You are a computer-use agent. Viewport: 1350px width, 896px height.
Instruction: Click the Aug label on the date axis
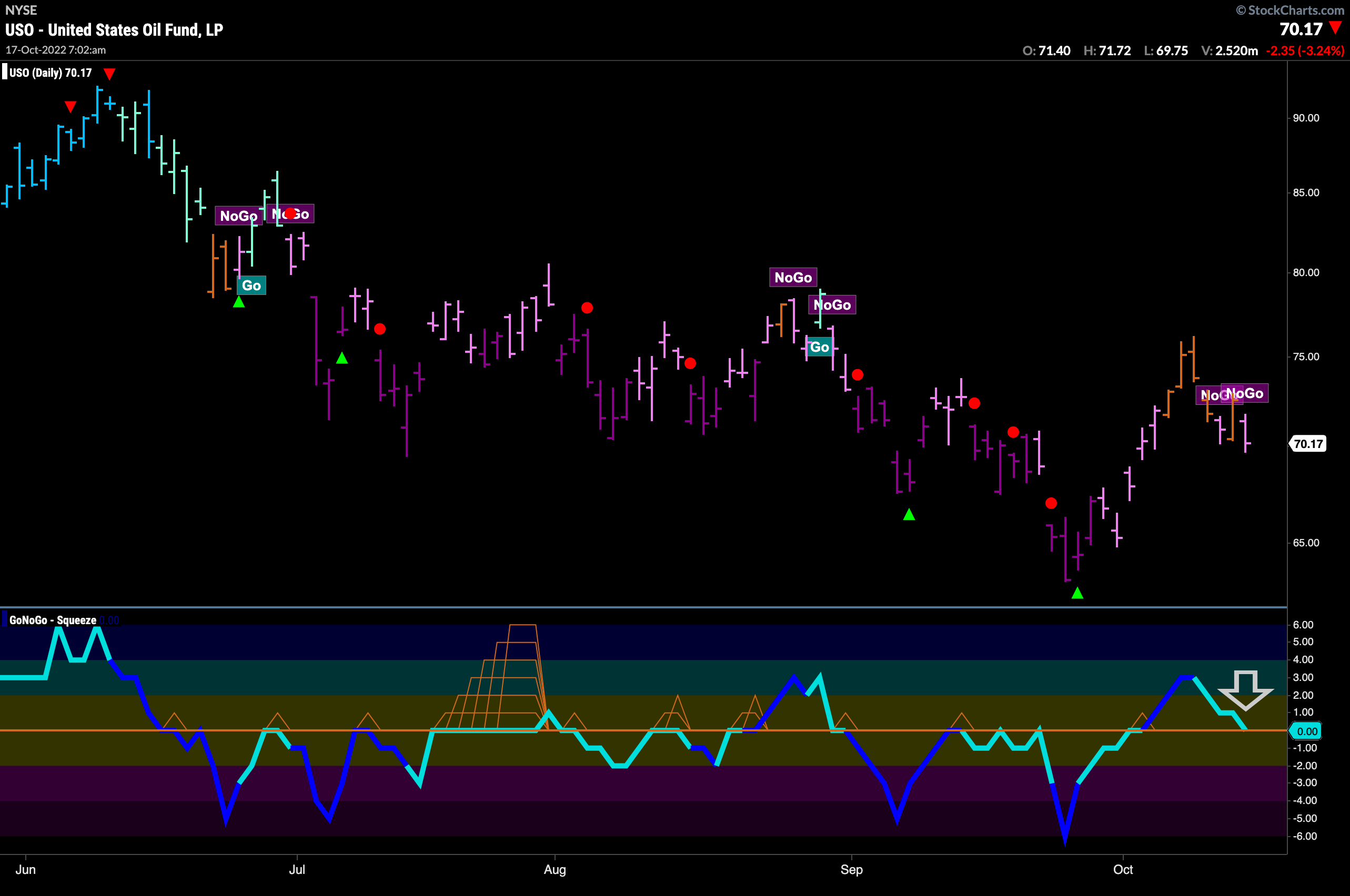point(555,869)
